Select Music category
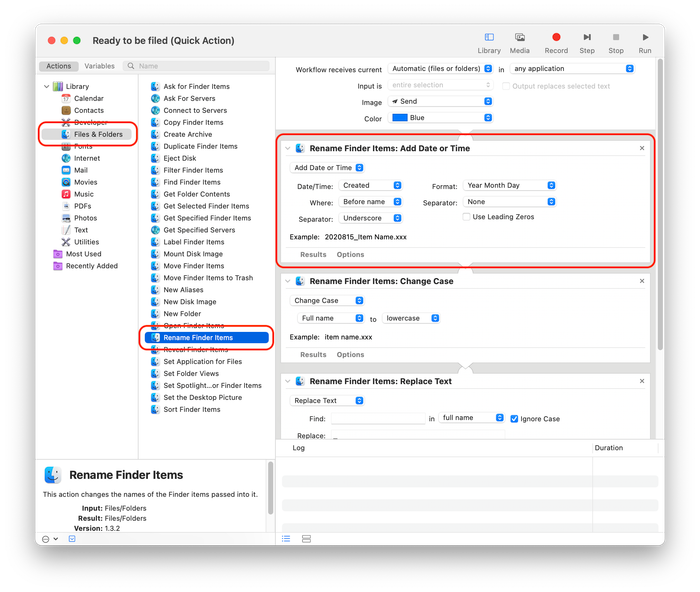The width and height of the screenshot is (700, 592). click(83, 194)
